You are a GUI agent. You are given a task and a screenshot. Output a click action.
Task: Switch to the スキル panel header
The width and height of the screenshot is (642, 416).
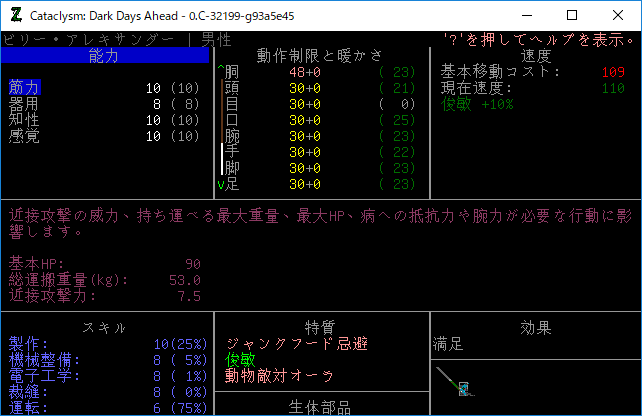pyautogui.click(x=104, y=328)
